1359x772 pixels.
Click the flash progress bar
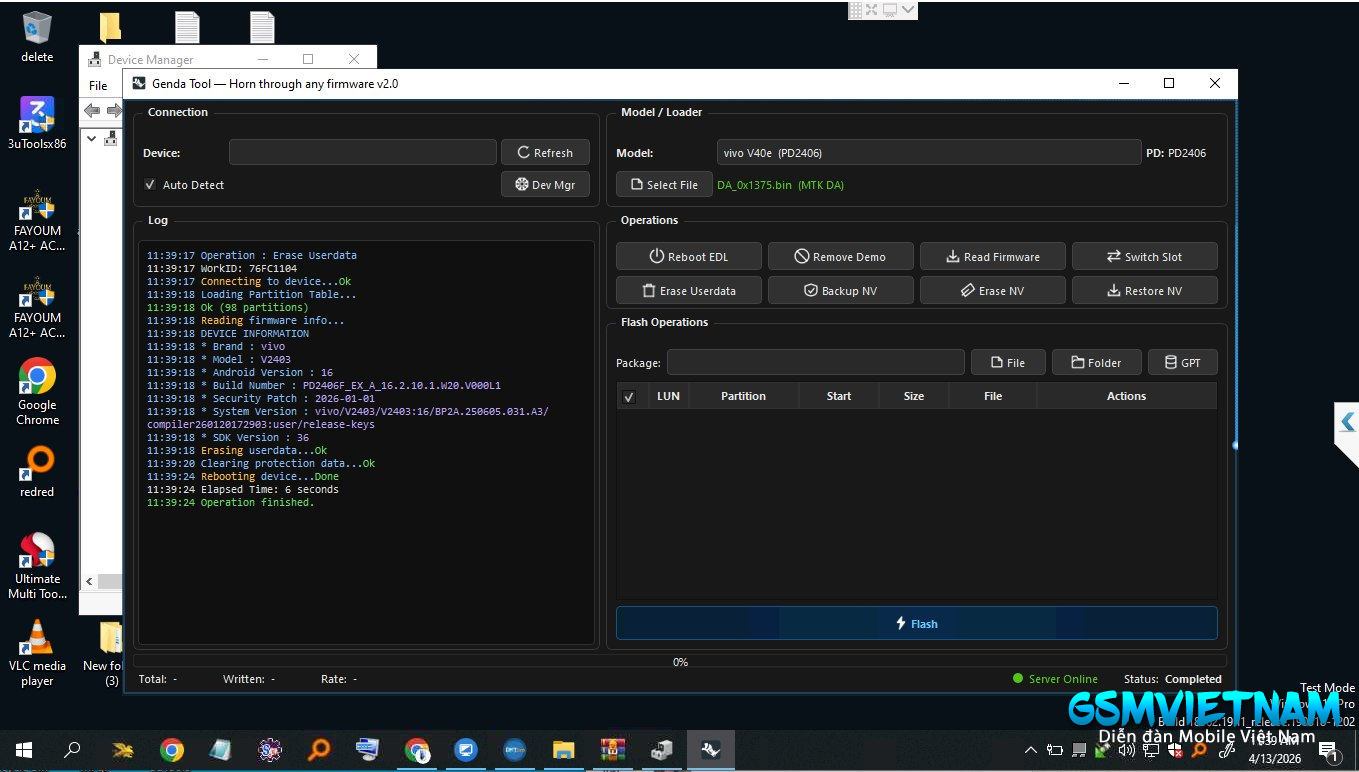pos(680,662)
